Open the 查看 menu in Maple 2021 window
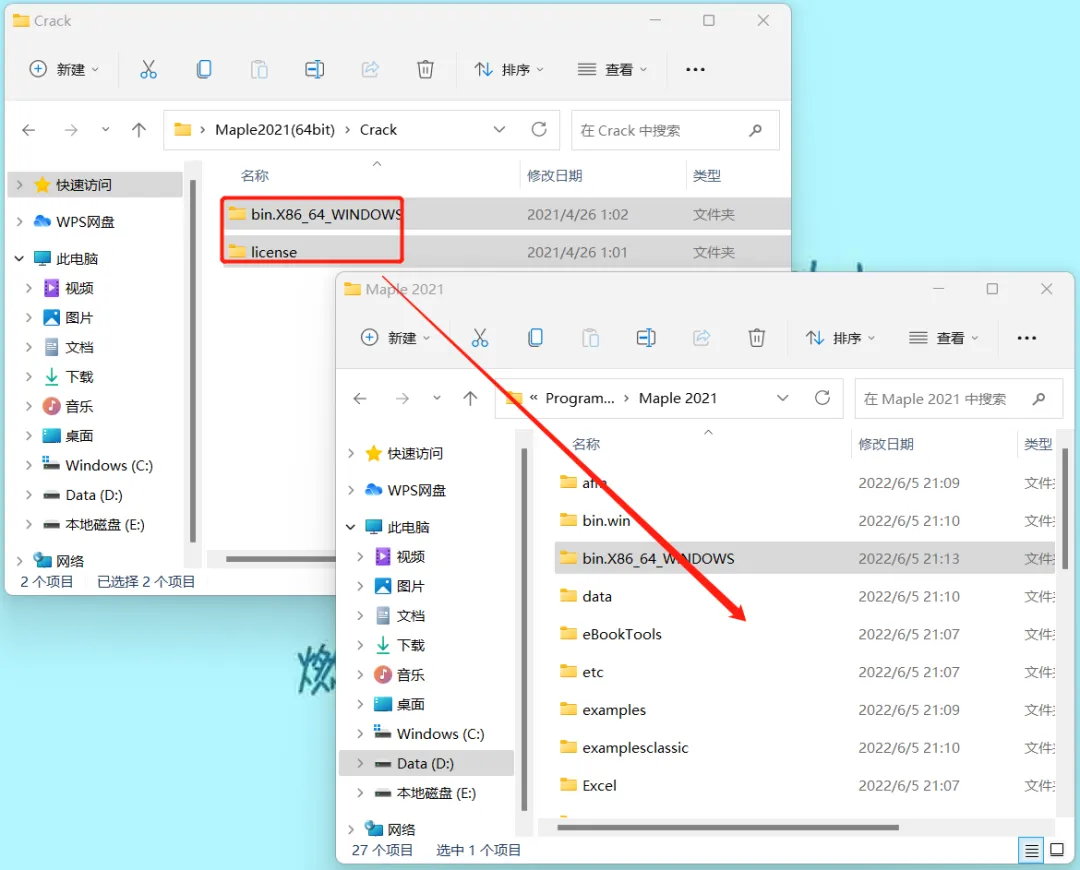The image size is (1080, 870). point(944,338)
